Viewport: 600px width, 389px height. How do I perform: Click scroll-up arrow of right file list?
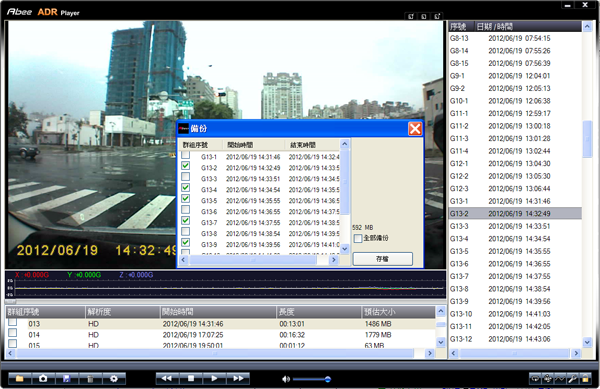587,26
